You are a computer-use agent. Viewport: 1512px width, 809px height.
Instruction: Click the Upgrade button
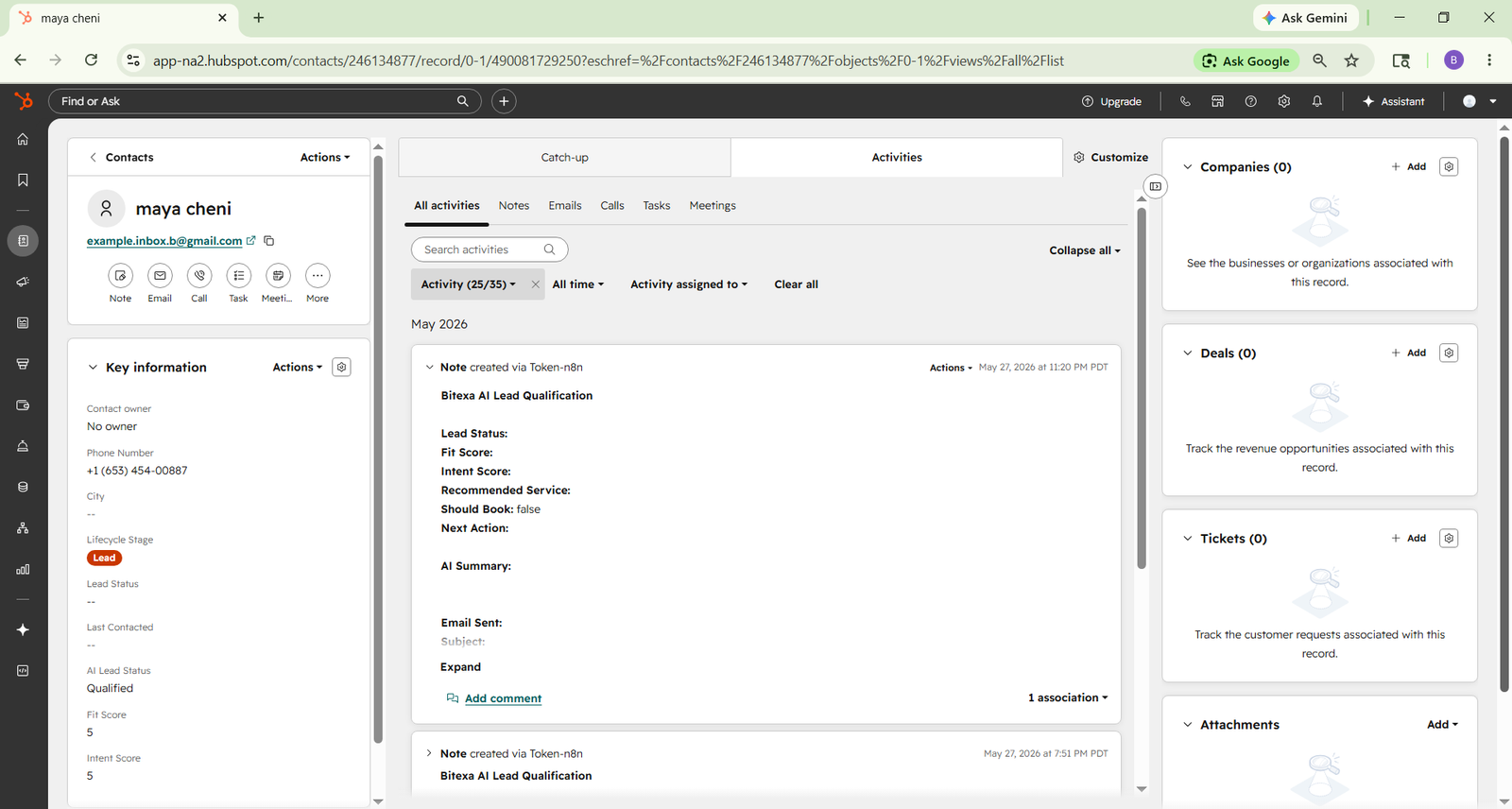1111,101
